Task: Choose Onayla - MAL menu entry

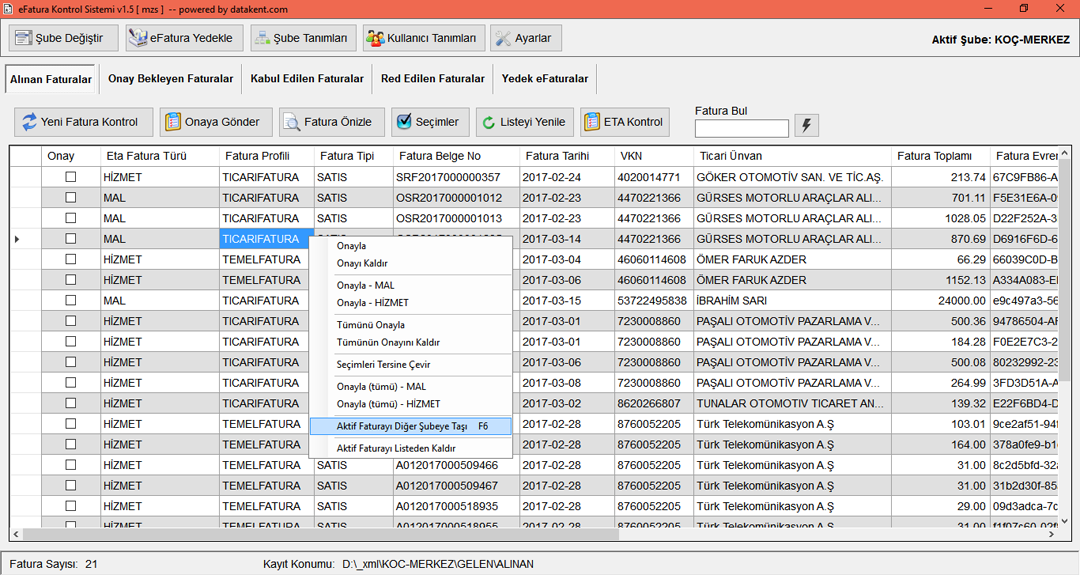Action: 411,285
